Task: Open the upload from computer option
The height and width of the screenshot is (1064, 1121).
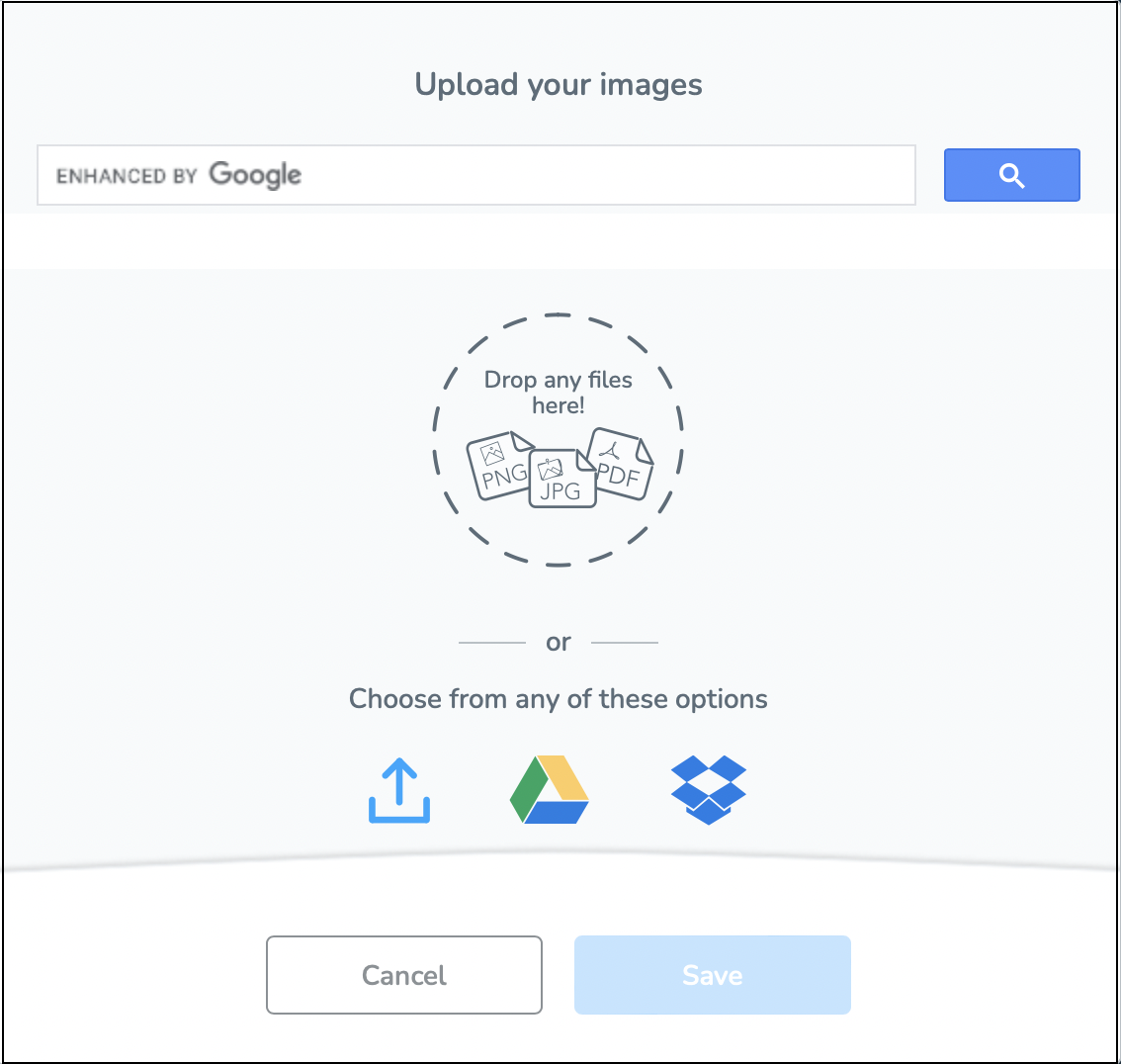Action: coord(399,790)
